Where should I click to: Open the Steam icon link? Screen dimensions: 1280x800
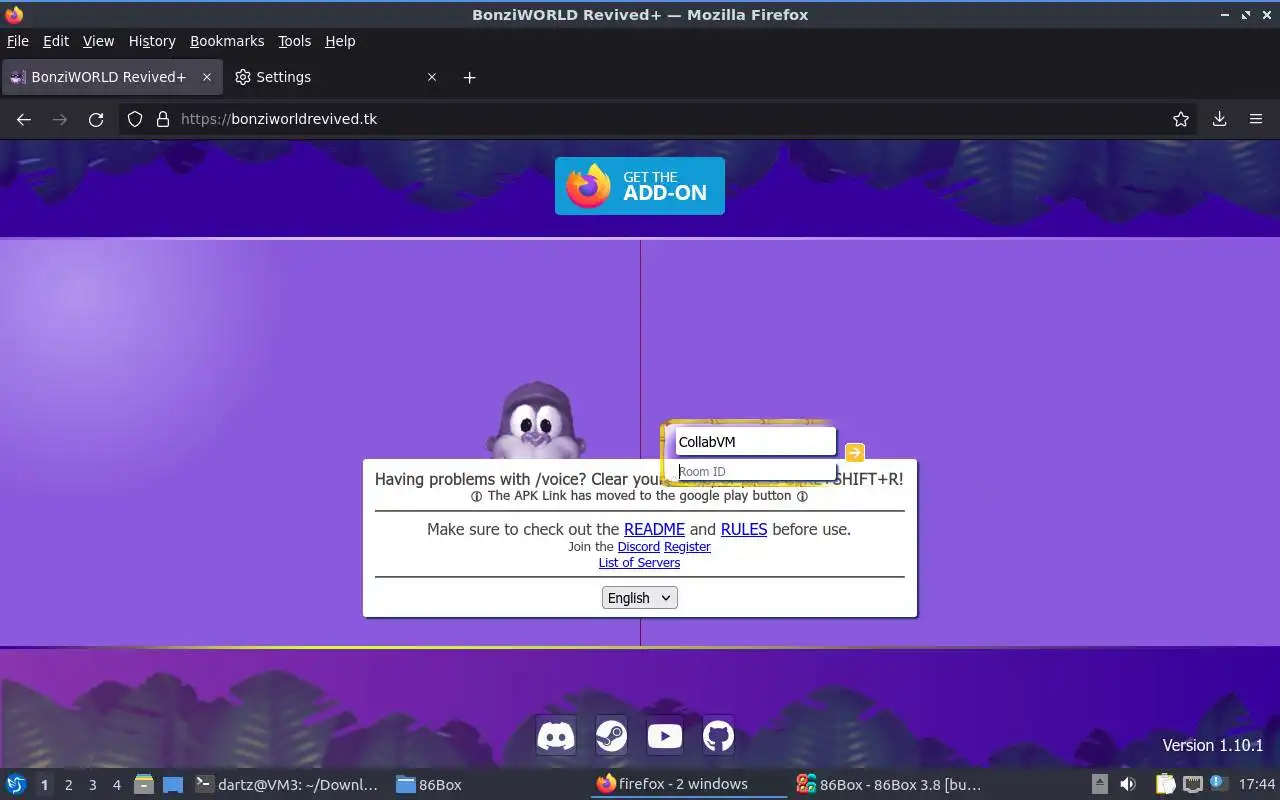coord(611,737)
